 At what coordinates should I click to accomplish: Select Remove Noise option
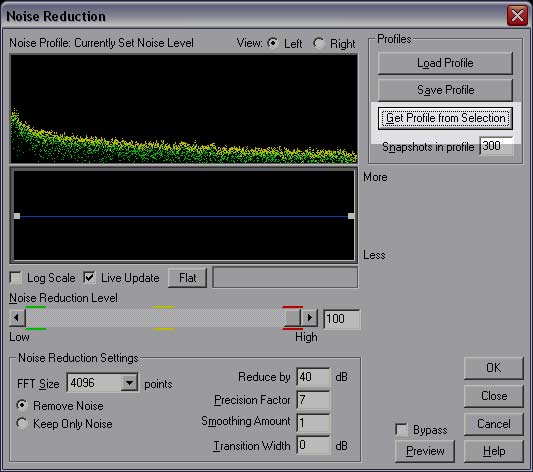pyautogui.click(x=22, y=405)
